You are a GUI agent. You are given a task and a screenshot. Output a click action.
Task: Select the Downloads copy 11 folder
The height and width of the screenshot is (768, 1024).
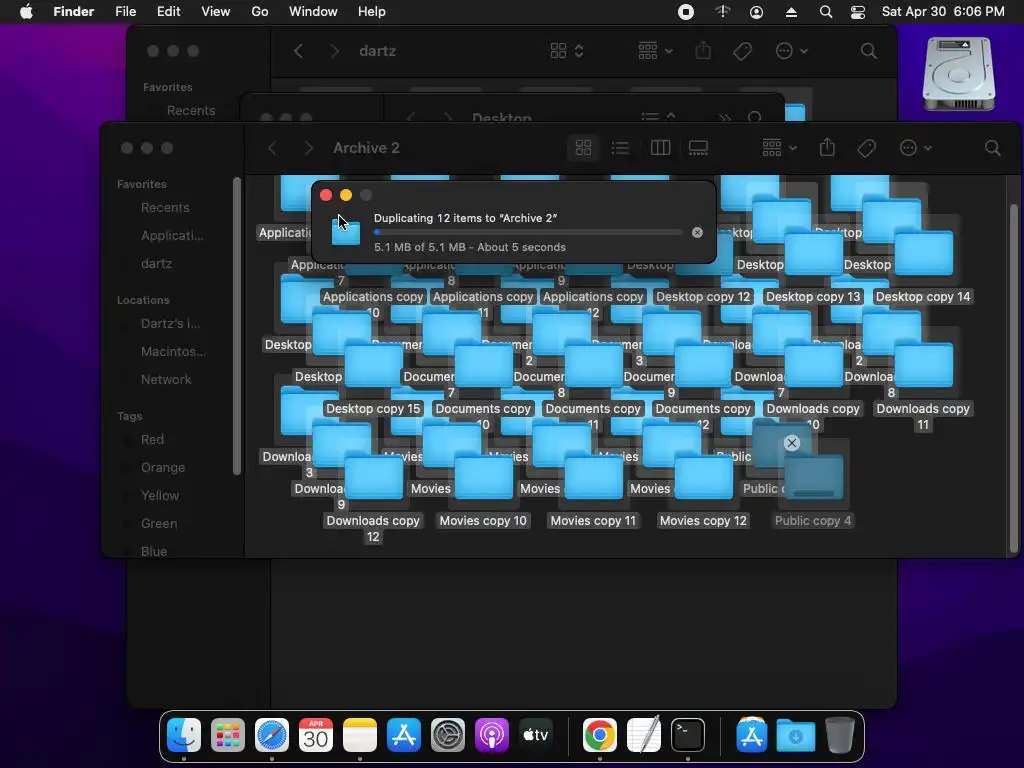[923, 364]
